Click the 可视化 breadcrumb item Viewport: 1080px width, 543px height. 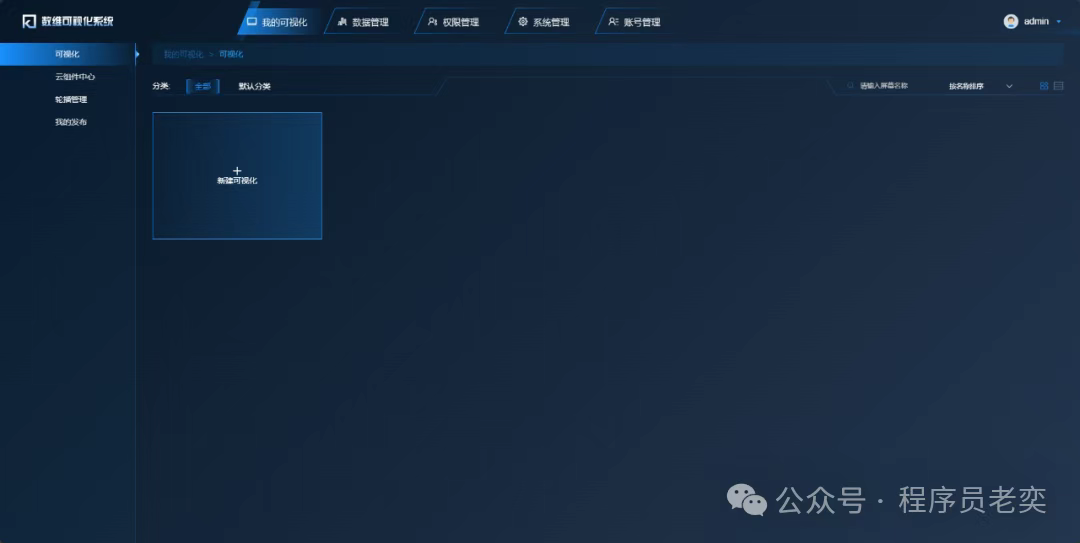coord(231,54)
